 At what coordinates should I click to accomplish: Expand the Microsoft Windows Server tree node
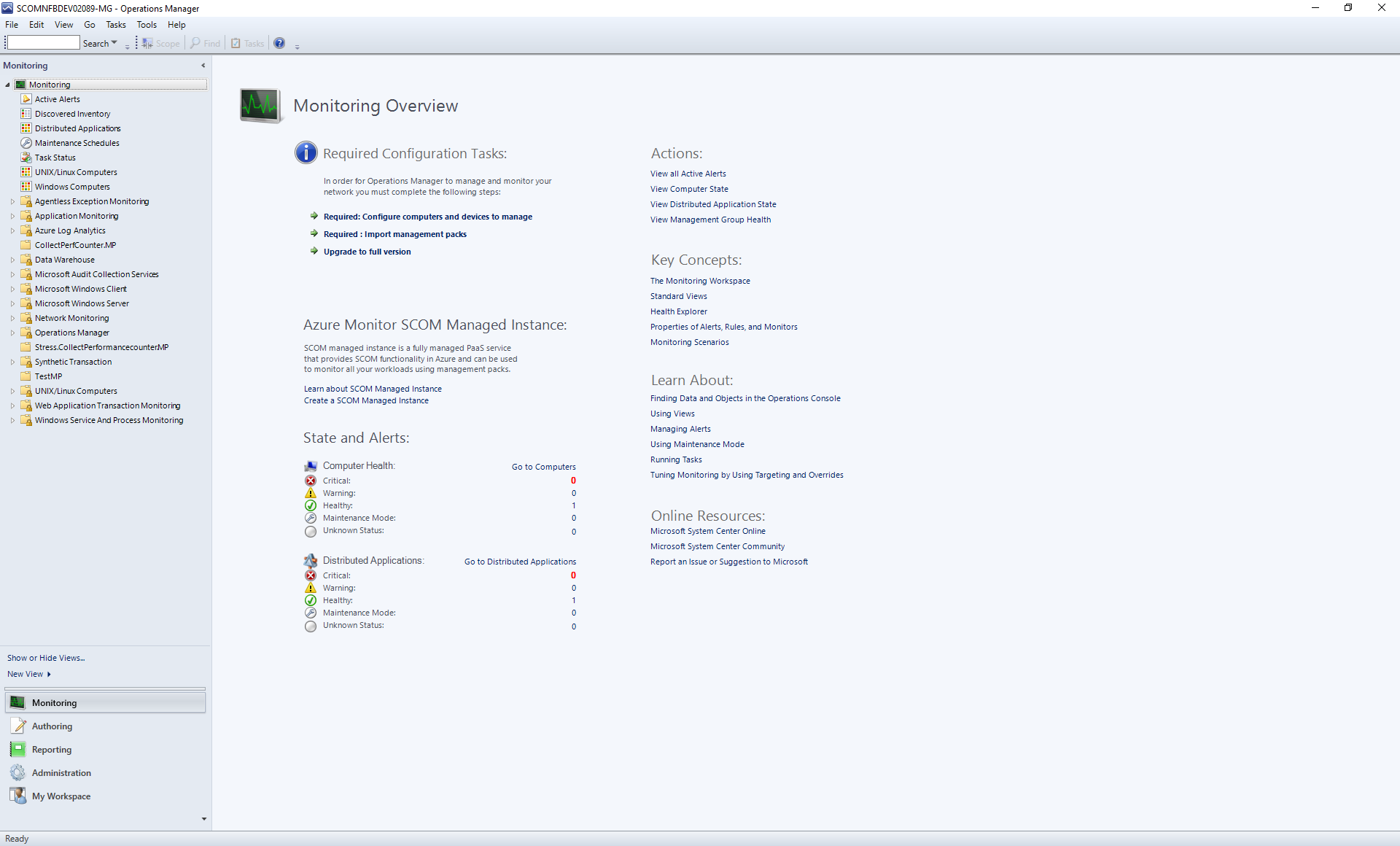click(x=10, y=303)
